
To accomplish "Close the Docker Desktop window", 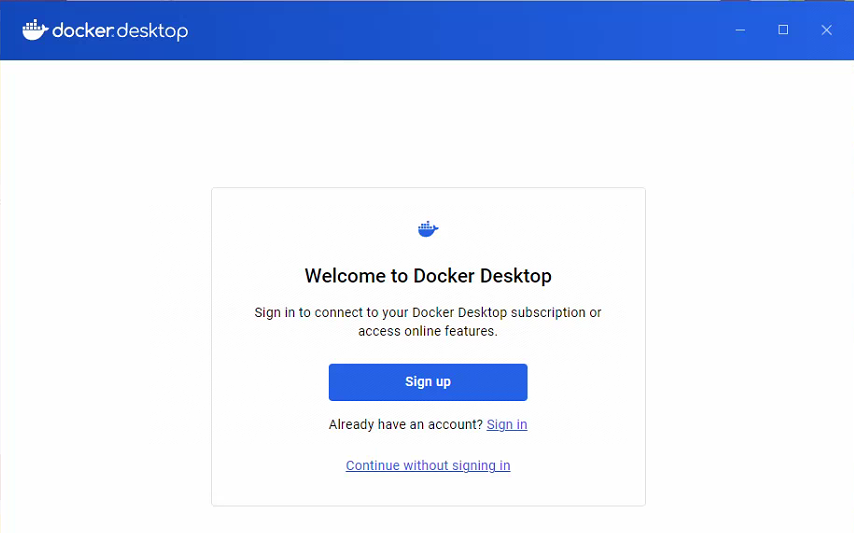I will (x=826, y=30).
